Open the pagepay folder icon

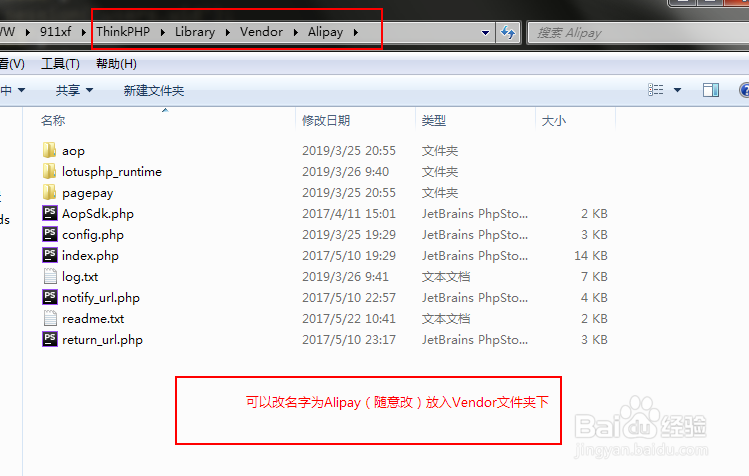point(49,192)
